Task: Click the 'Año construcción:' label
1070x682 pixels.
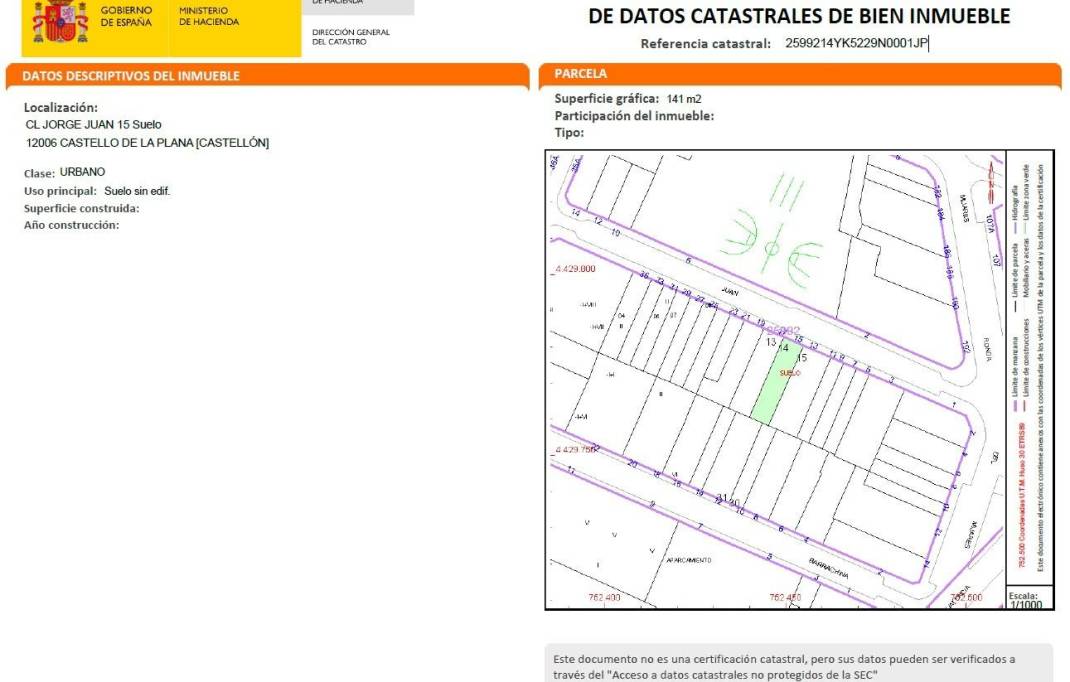Action: (71, 225)
